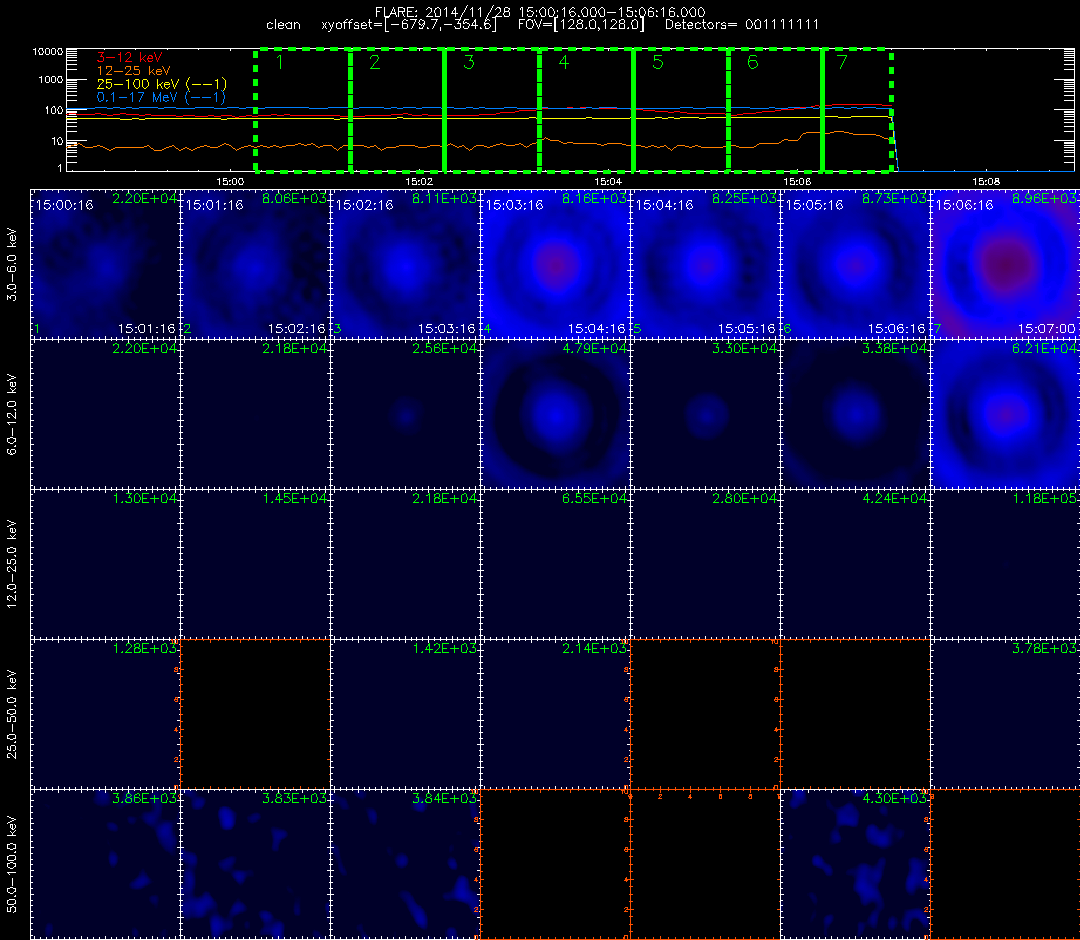Click the 15:08 time axis label

click(x=986, y=181)
